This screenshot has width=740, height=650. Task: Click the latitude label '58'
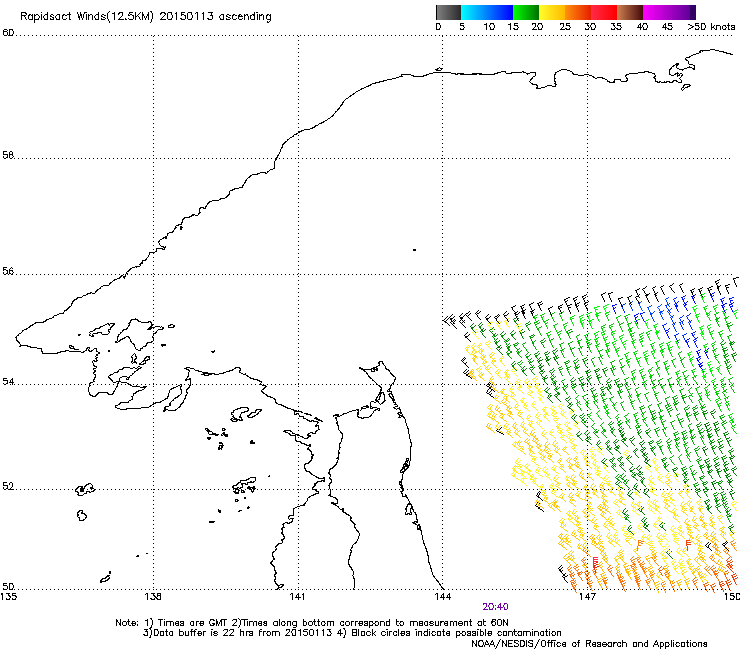(8, 155)
